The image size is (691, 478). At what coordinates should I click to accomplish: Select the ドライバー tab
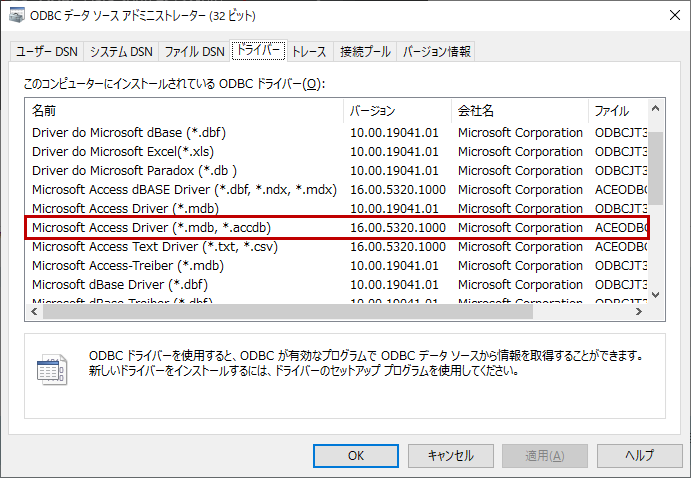click(258, 50)
